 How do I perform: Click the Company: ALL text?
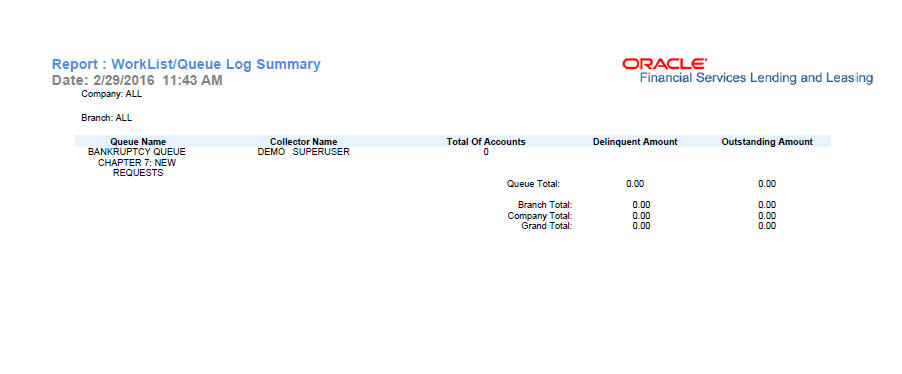[112, 94]
